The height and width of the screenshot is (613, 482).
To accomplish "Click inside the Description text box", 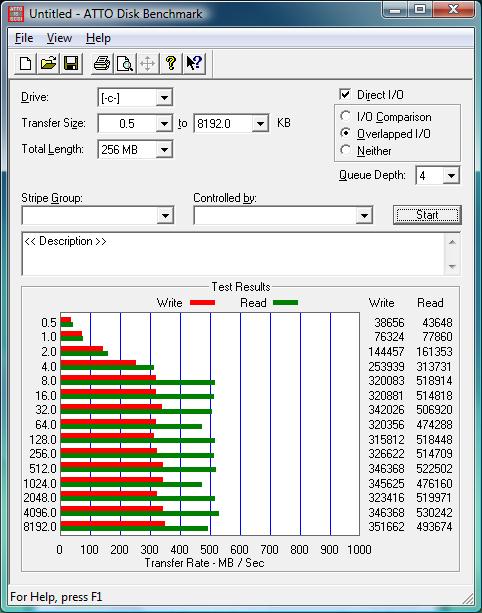I will tap(234, 254).
